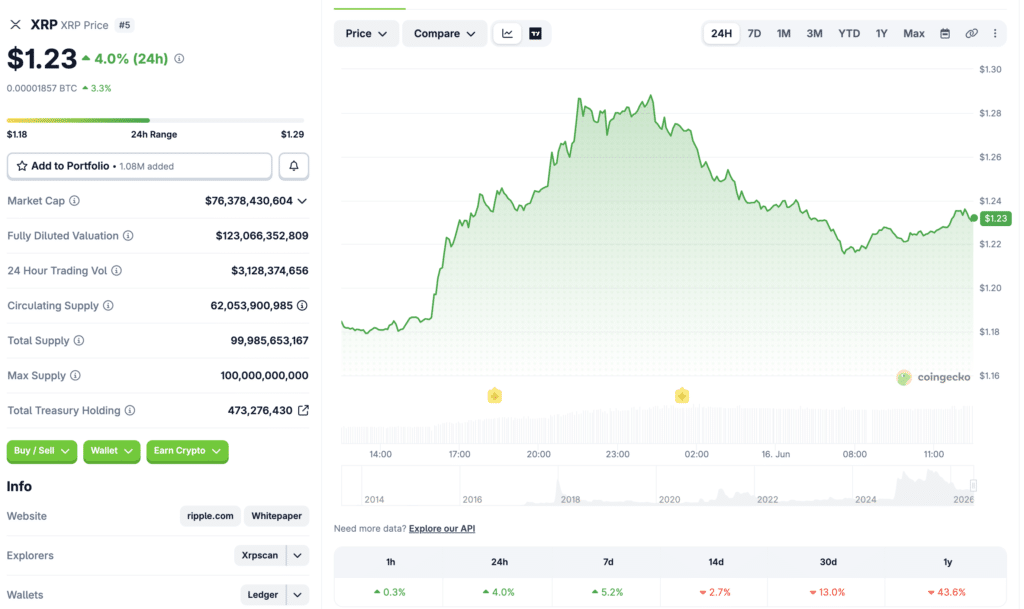Click the info icon after 62,053,900,985 value

(x=302, y=305)
